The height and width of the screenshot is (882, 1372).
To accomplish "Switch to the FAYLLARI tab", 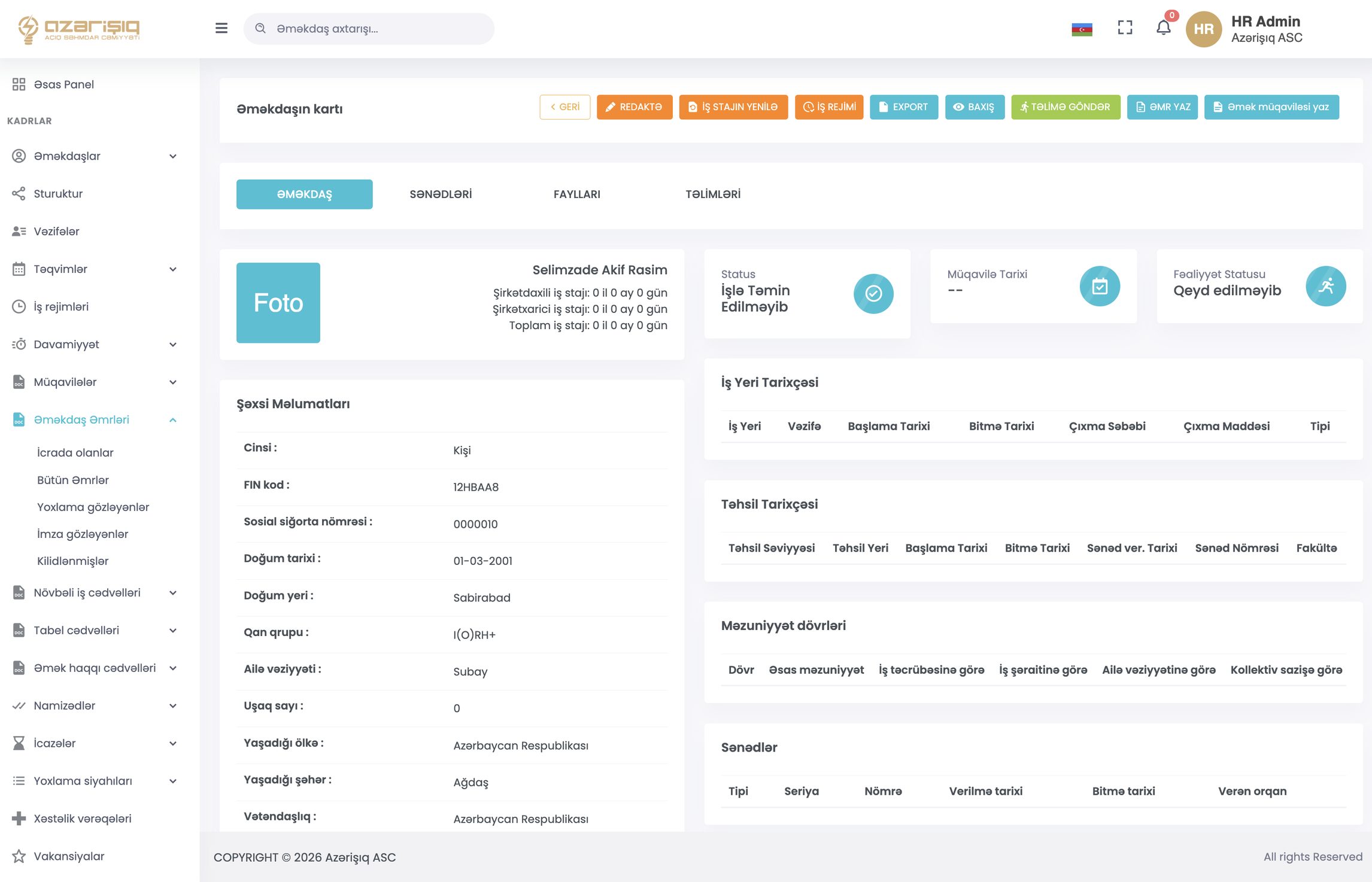I will point(576,194).
